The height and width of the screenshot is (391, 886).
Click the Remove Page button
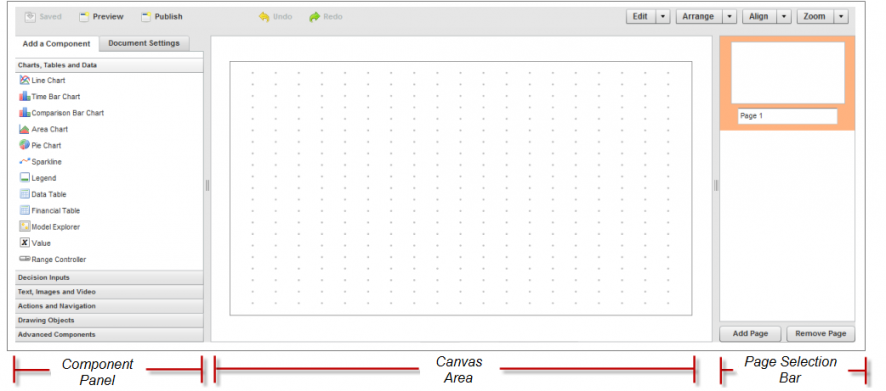820,334
